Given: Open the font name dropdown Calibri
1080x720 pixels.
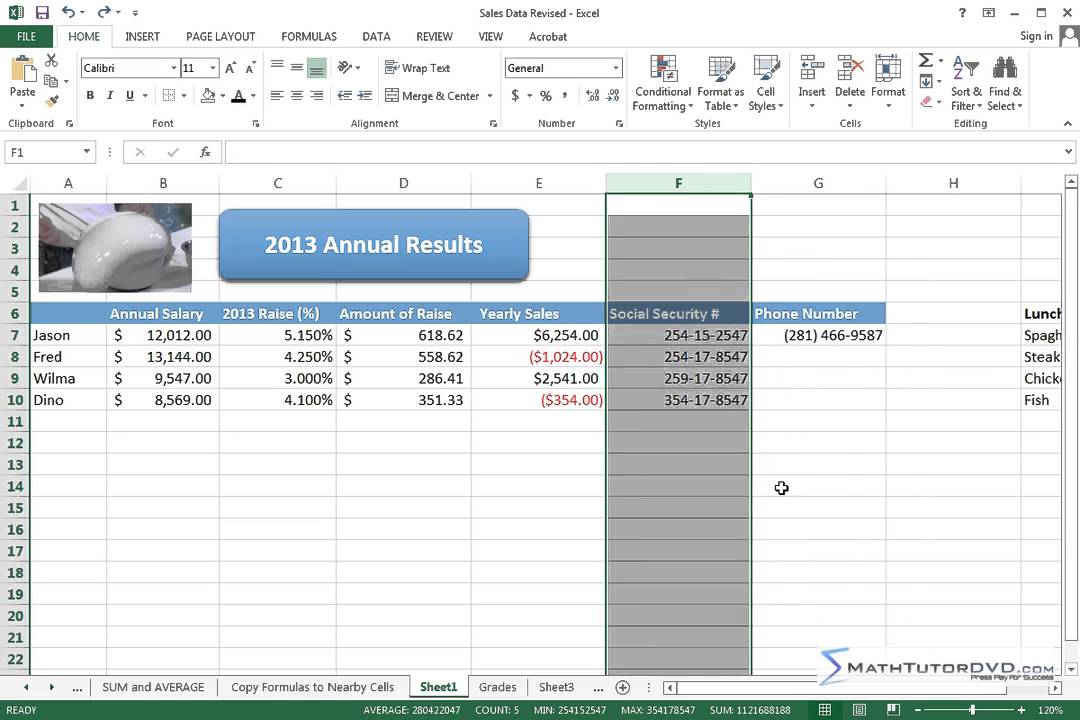Looking at the screenshot, I should [174, 68].
